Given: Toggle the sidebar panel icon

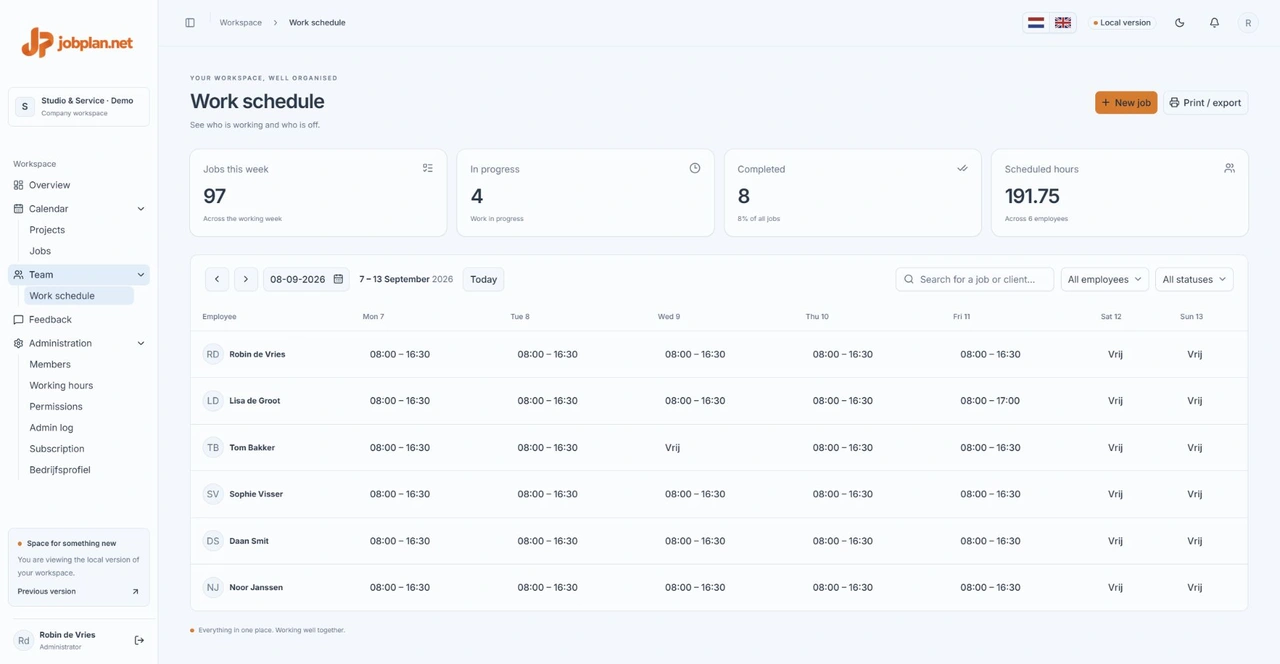Looking at the screenshot, I should pyautogui.click(x=190, y=22).
